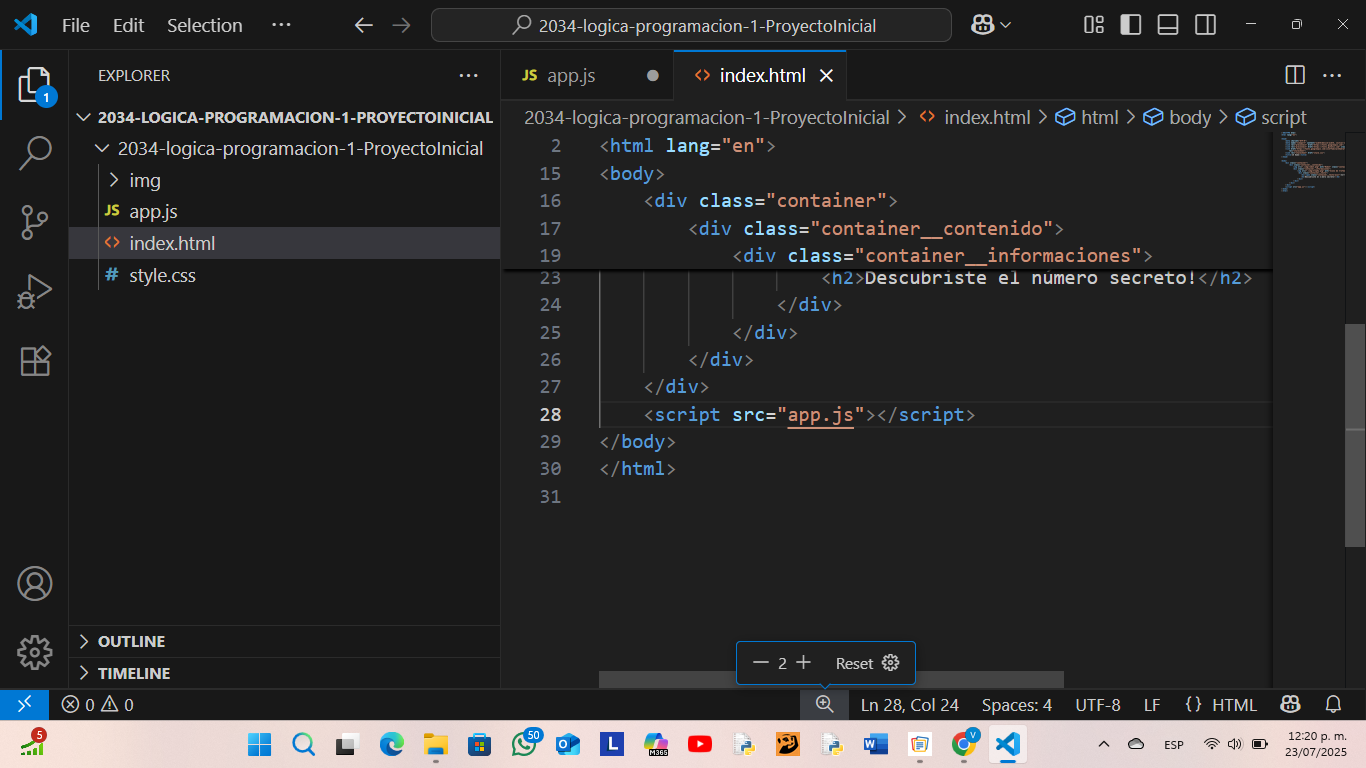
Task: Open the Copilot chat icon in title bar
Action: (x=984, y=25)
